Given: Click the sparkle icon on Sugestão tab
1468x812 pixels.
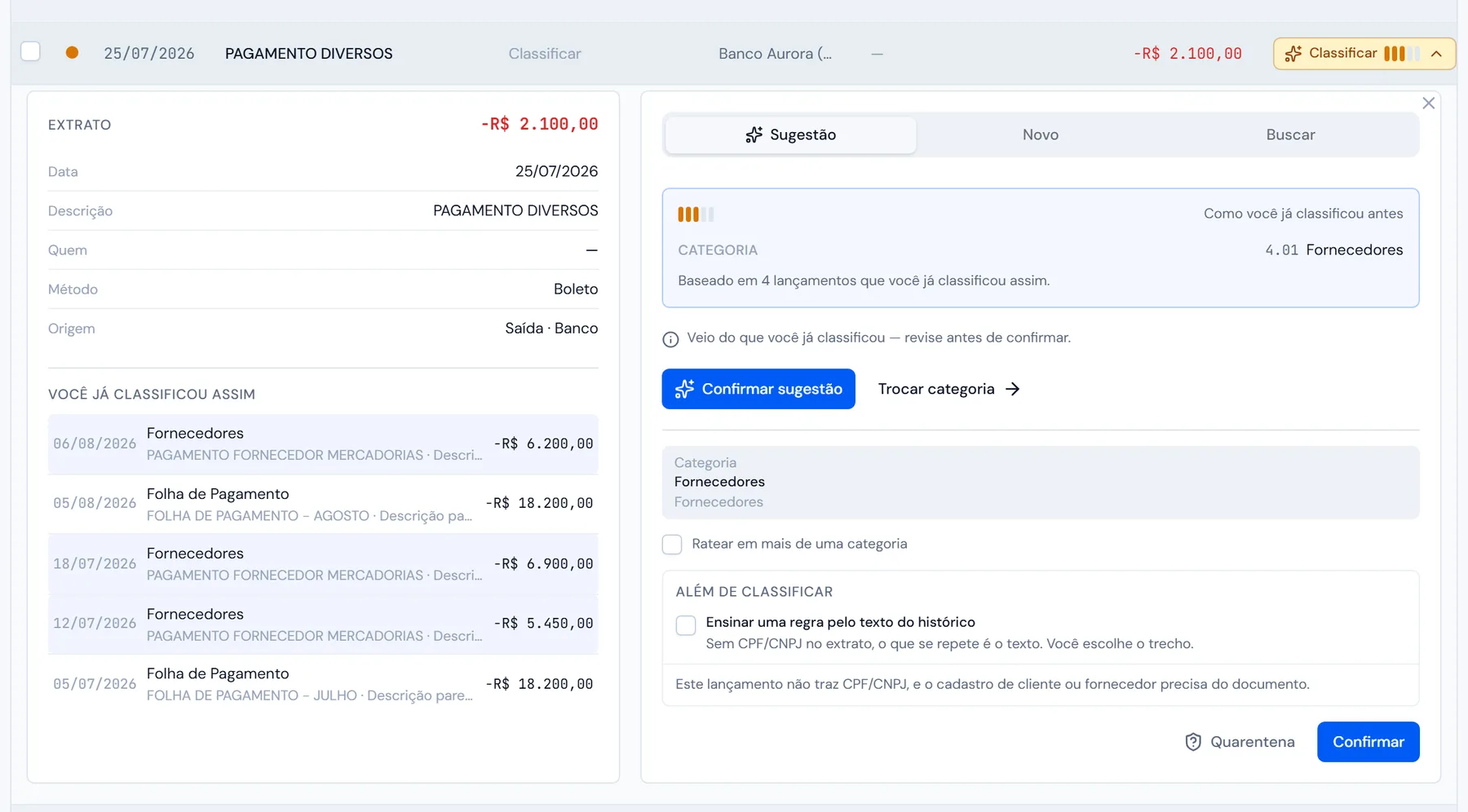Looking at the screenshot, I should click(754, 135).
